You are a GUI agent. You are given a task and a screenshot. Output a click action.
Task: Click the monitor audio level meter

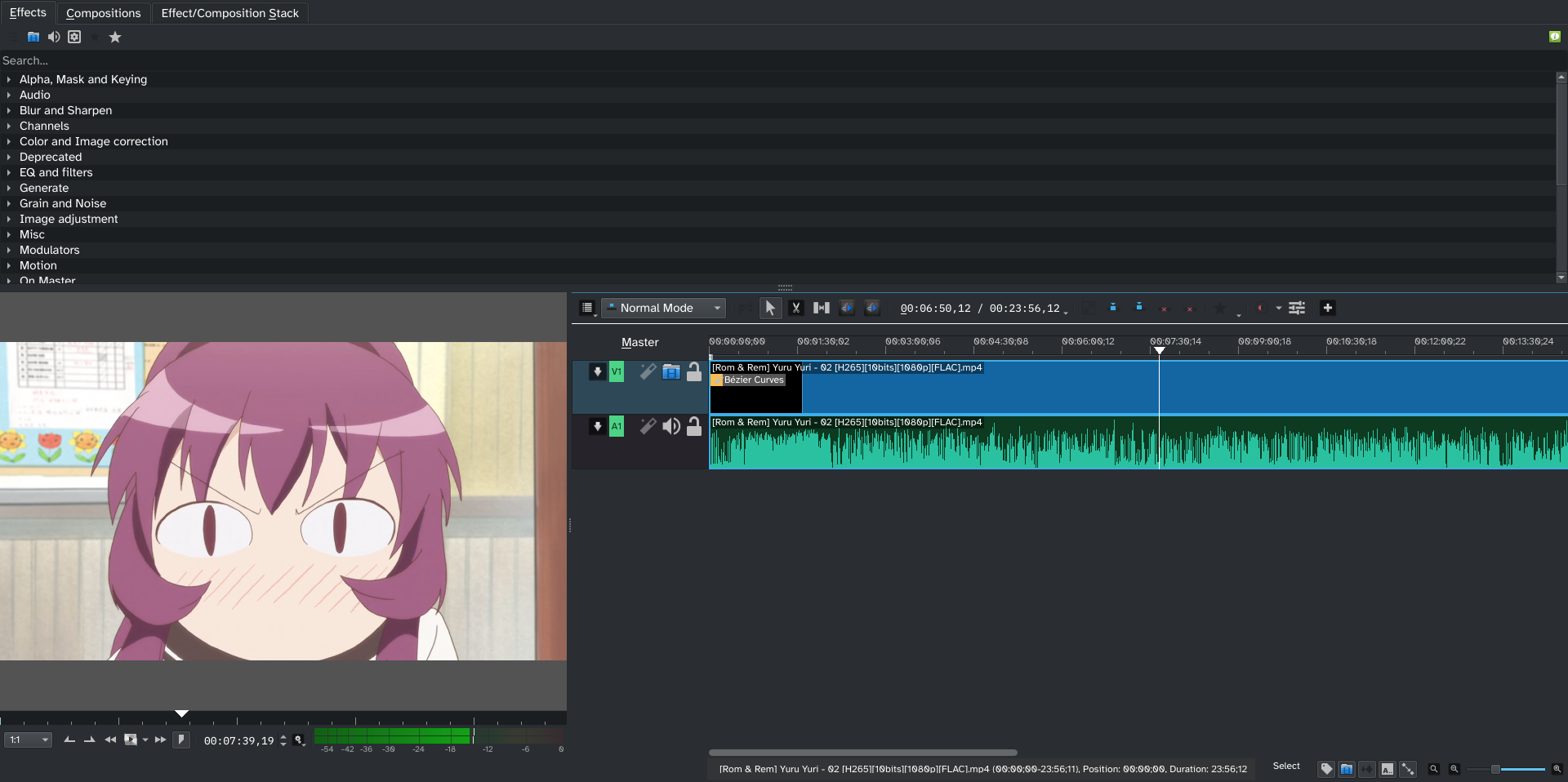[x=439, y=736]
